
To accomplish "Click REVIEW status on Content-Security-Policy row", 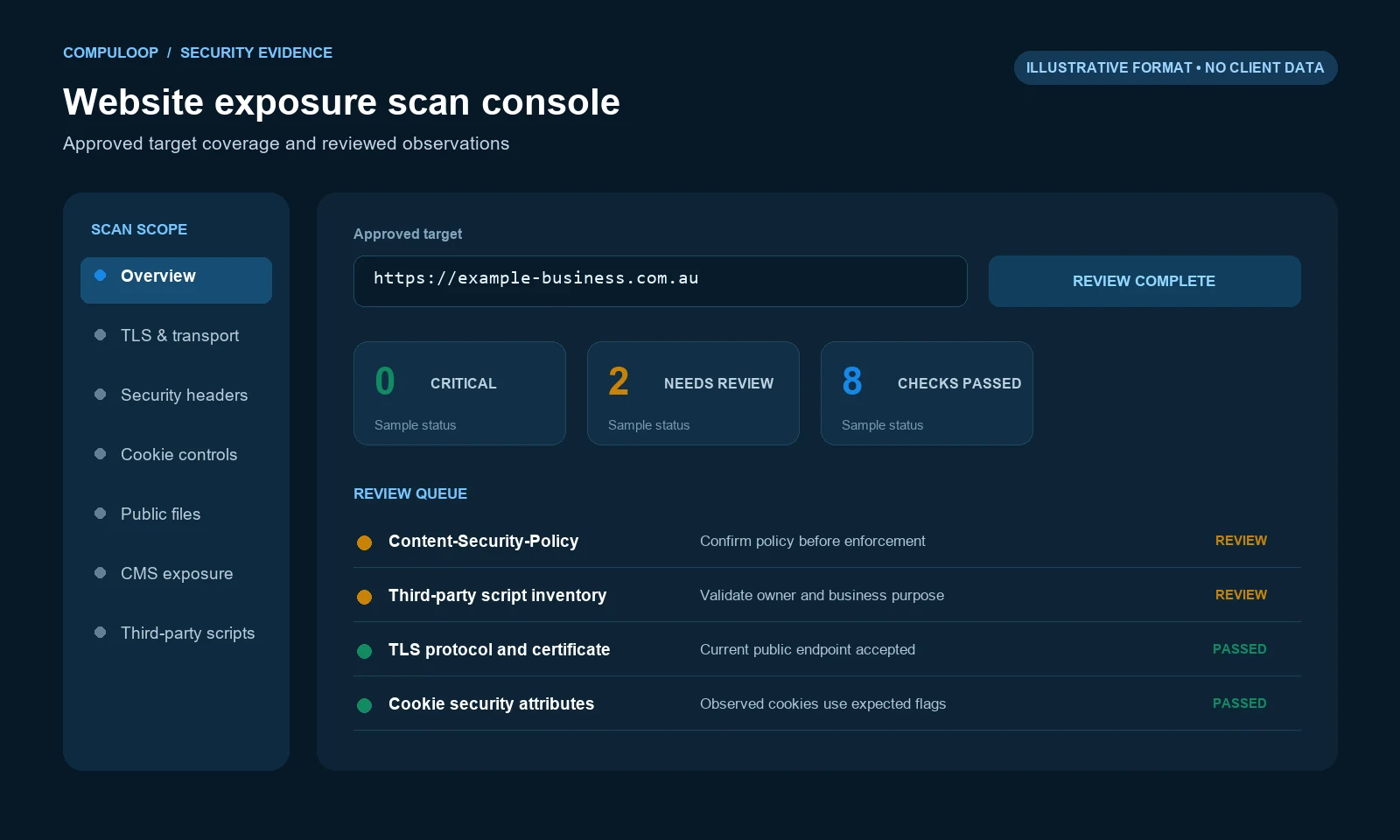I will (x=1241, y=541).
